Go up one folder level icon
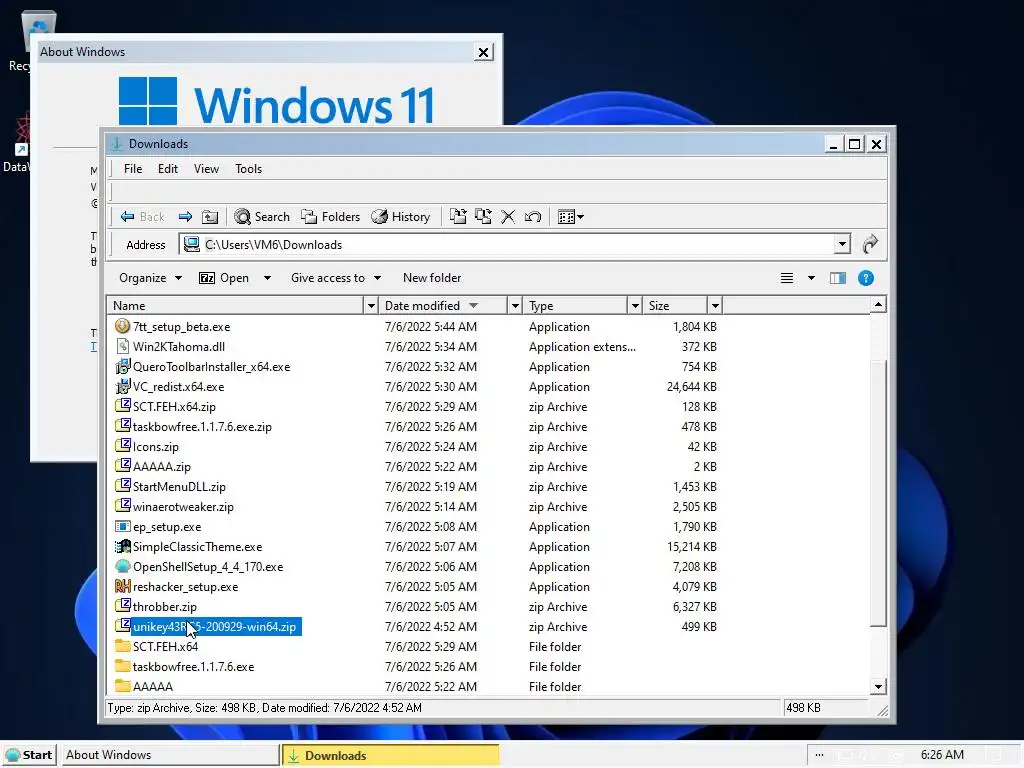 210,217
